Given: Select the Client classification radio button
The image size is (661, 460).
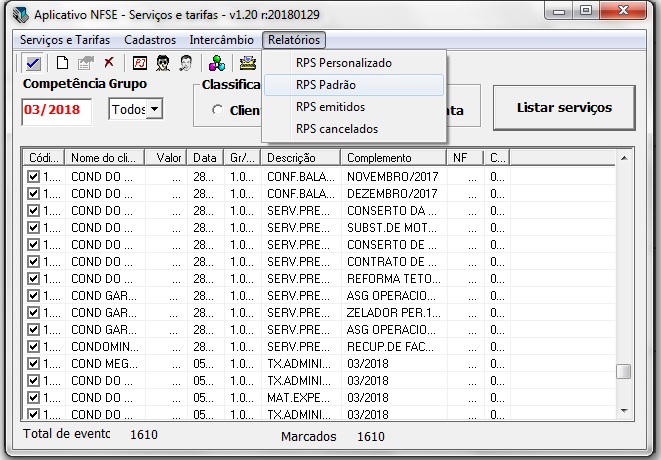Looking at the screenshot, I should coord(218,110).
